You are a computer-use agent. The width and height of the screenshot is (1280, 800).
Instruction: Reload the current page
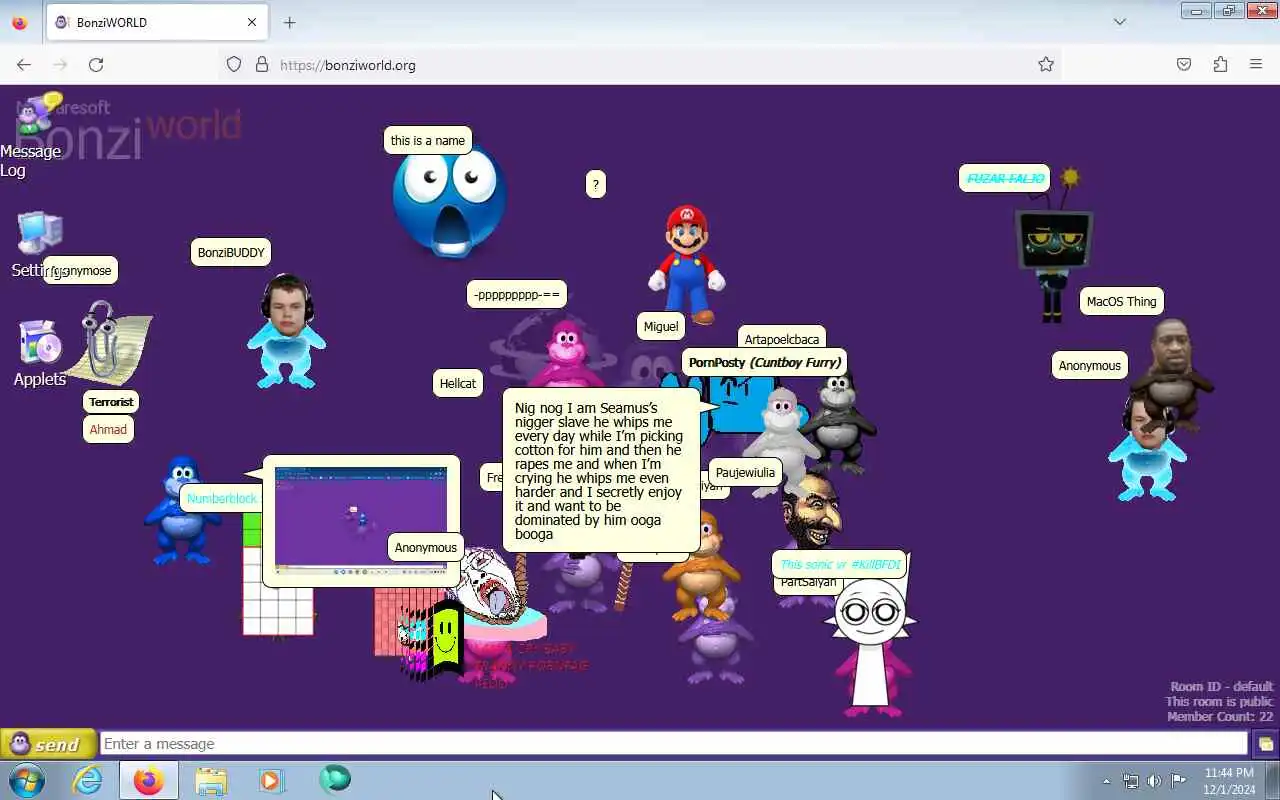(96, 64)
